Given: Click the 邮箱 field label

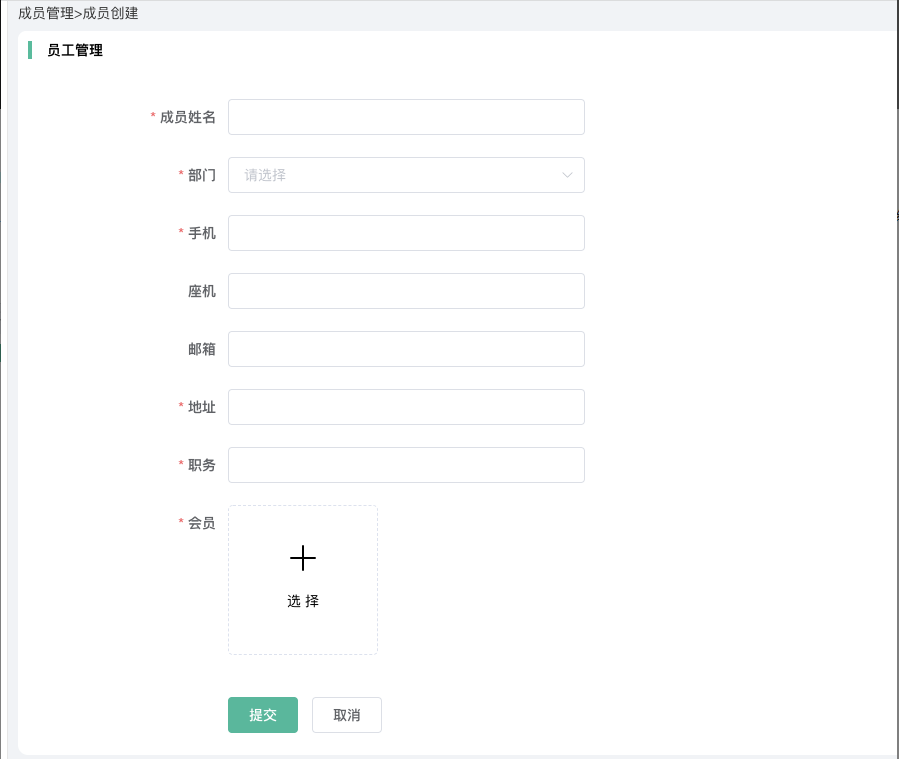Looking at the screenshot, I should 202,349.
